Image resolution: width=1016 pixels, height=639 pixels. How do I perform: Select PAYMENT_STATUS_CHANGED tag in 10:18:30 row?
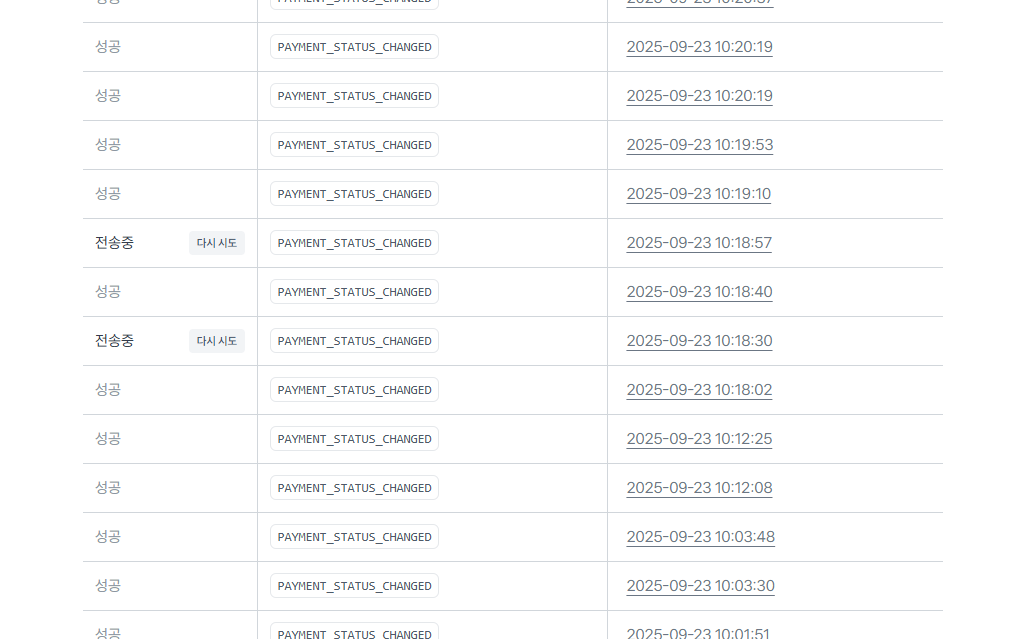click(354, 341)
